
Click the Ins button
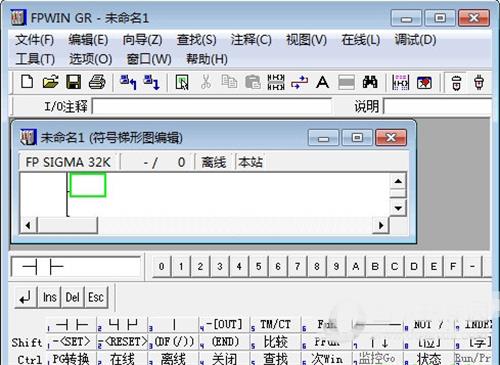(x=50, y=297)
